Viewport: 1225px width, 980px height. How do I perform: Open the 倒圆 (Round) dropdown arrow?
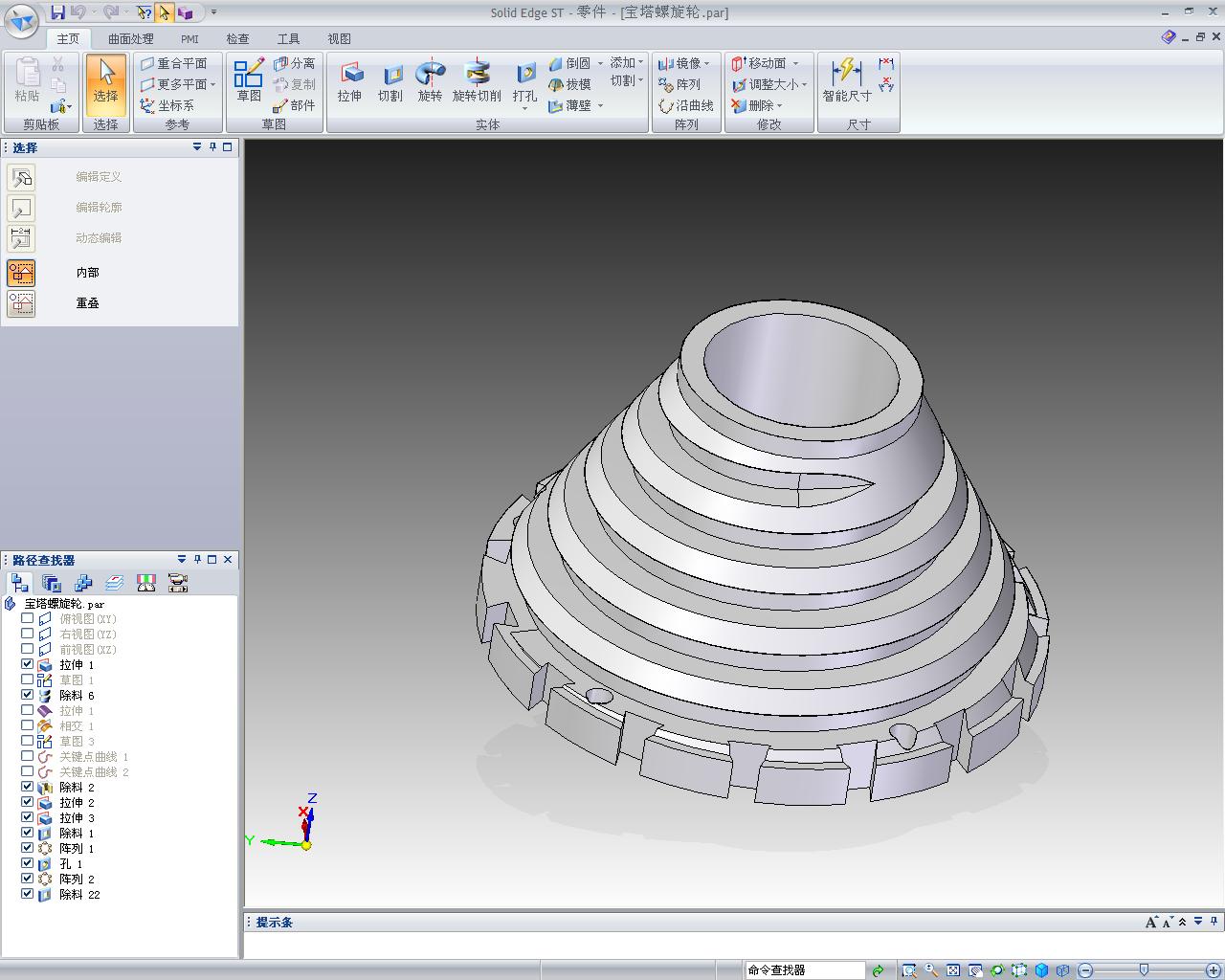click(x=600, y=63)
